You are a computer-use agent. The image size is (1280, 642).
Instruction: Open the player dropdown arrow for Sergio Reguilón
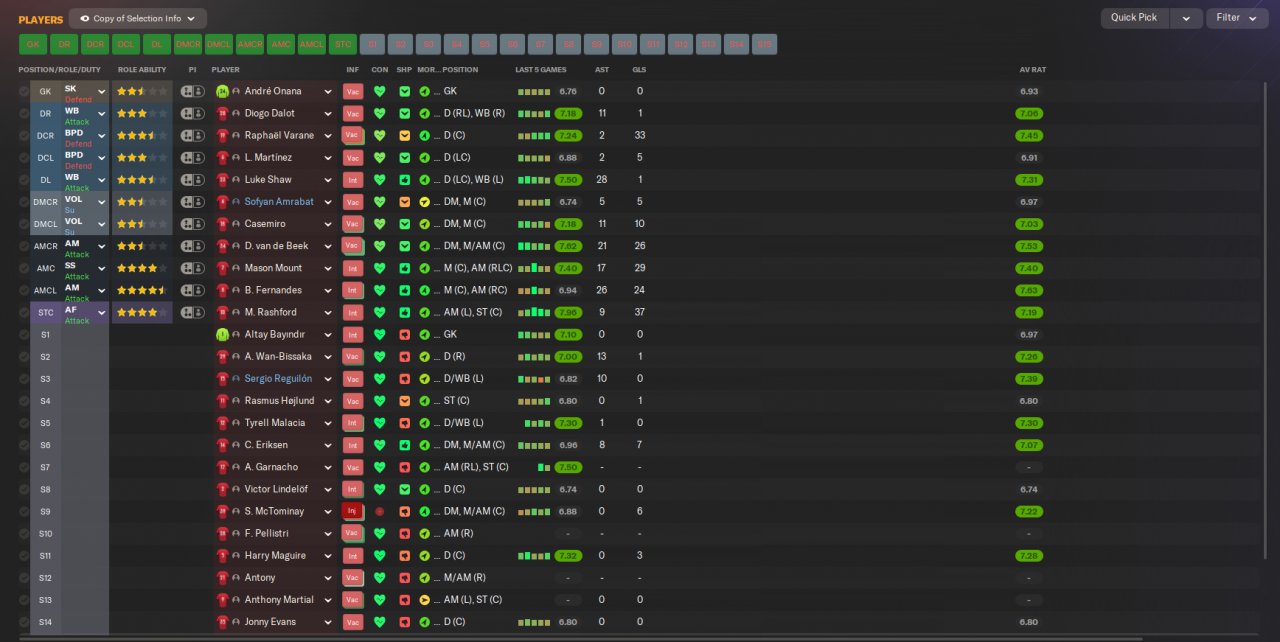coord(327,379)
